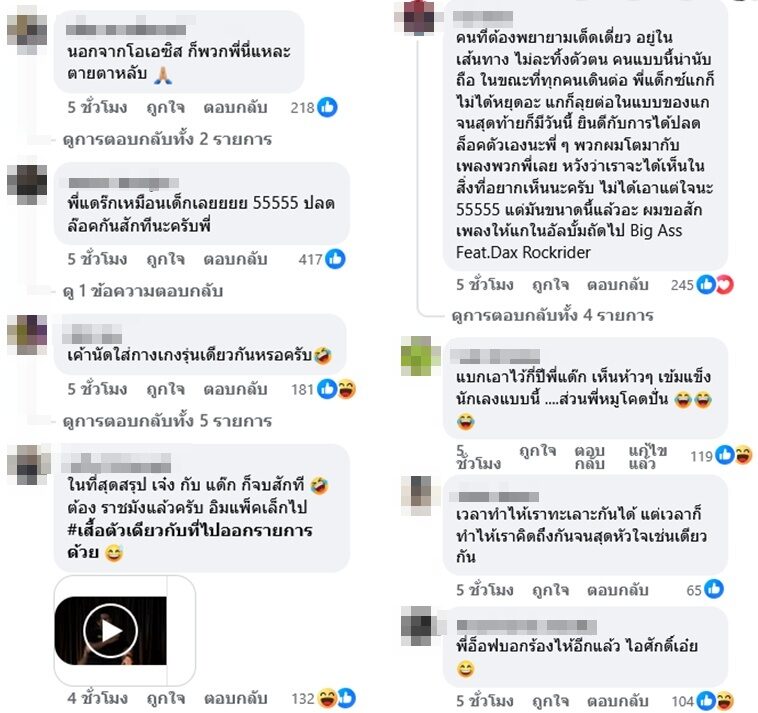Open the แก้ไขแล้ว edited link
The width and height of the screenshot is (758, 713).
[648, 457]
